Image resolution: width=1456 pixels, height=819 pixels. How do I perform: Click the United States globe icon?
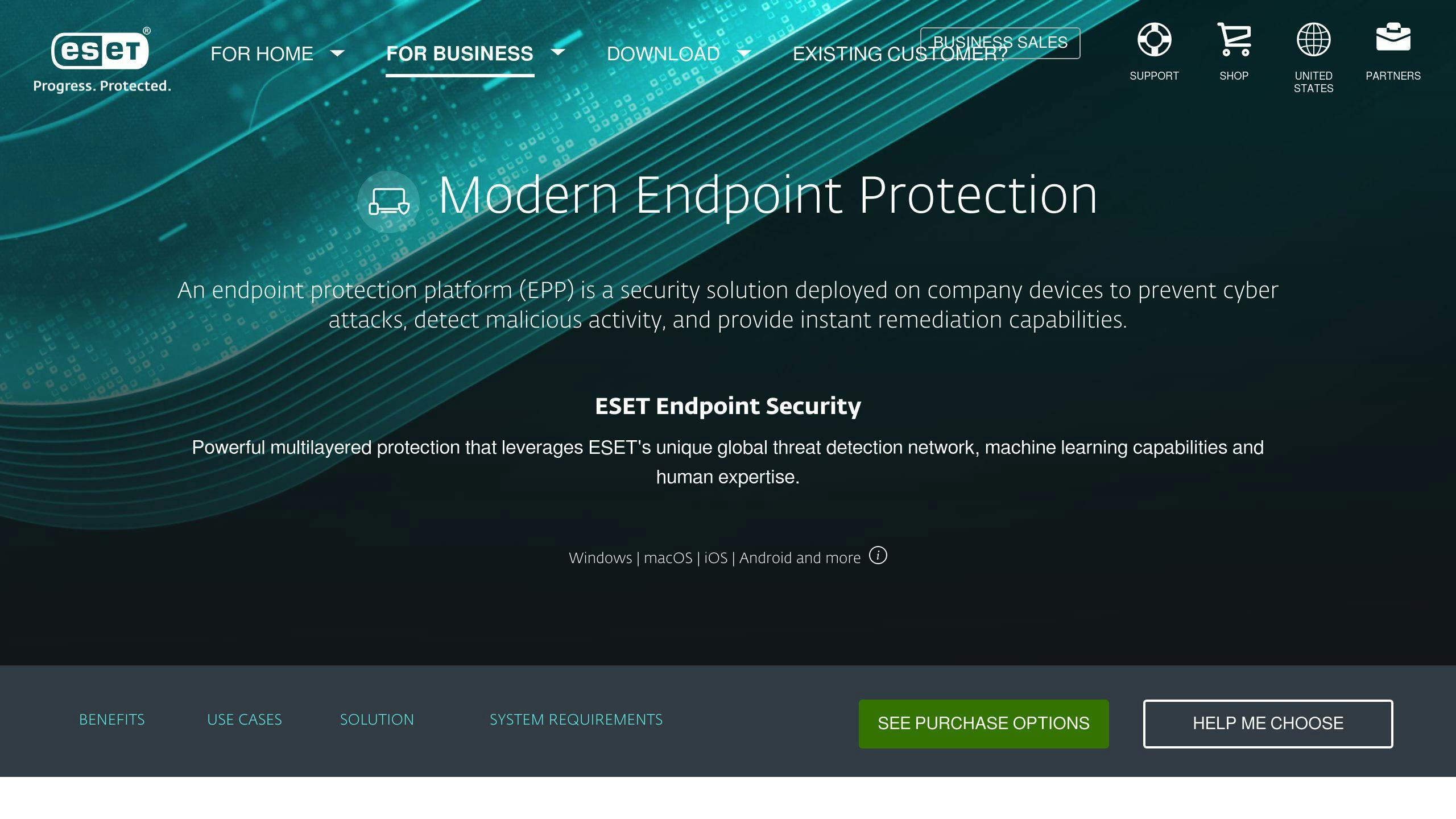click(x=1313, y=39)
